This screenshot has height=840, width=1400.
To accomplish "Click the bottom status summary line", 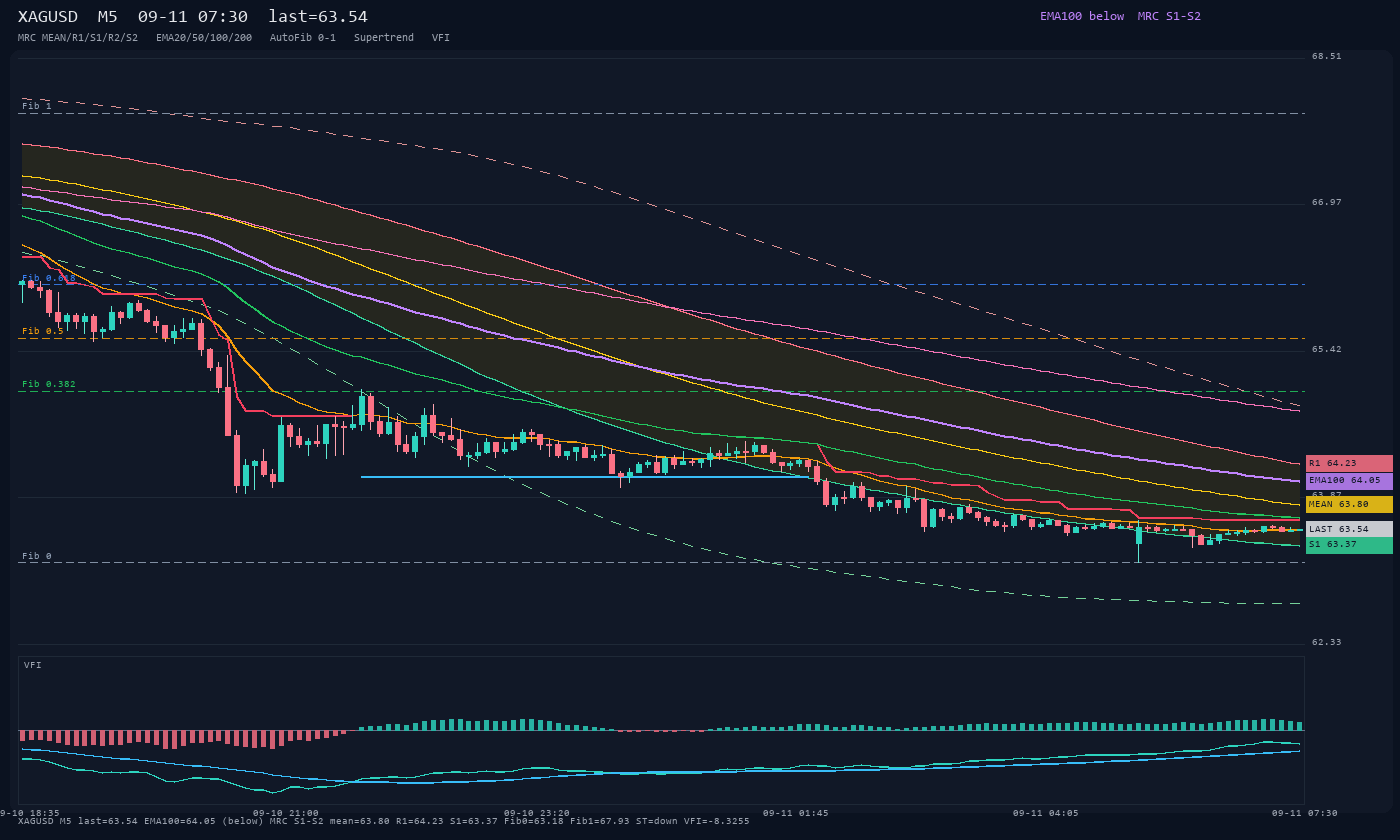I will click(384, 821).
